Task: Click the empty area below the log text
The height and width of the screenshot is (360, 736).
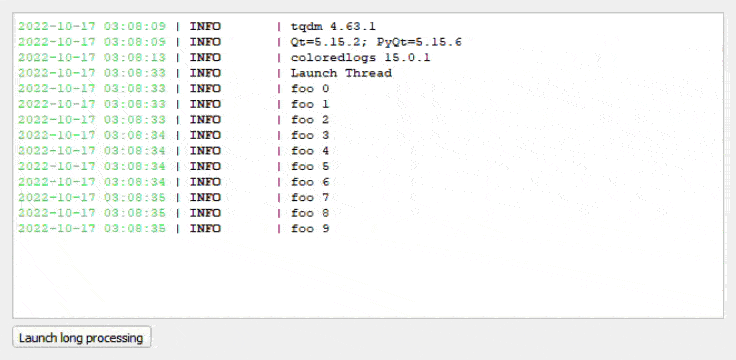Action: tap(368, 277)
